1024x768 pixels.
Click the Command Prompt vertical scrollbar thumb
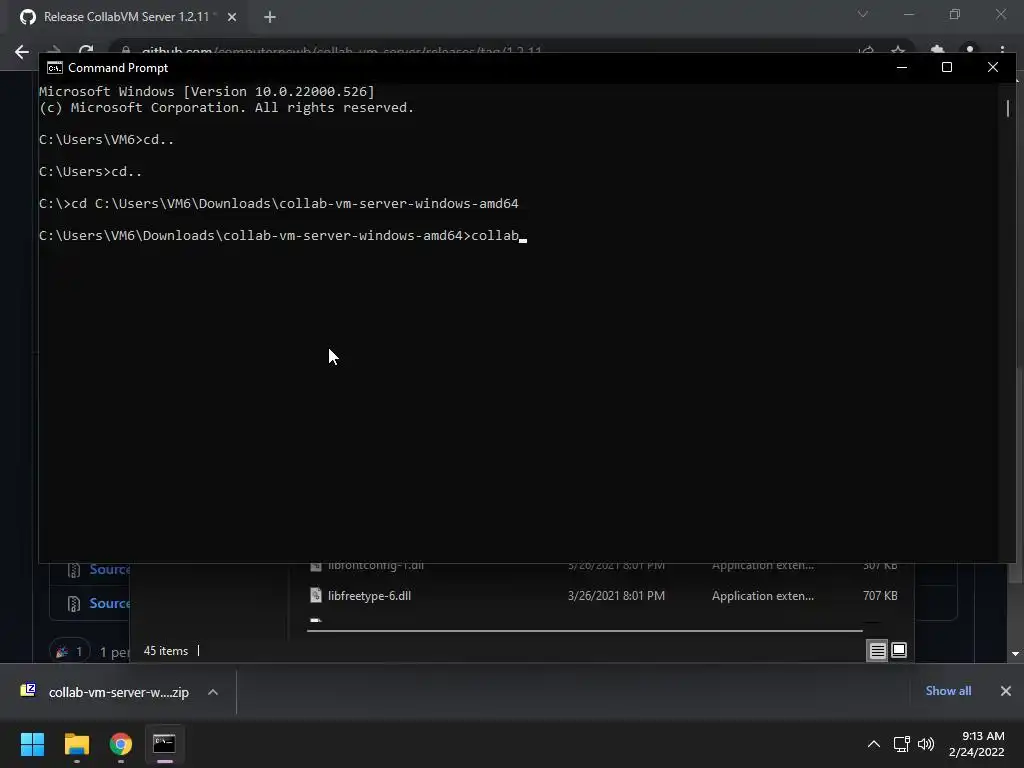(x=1008, y=108)
